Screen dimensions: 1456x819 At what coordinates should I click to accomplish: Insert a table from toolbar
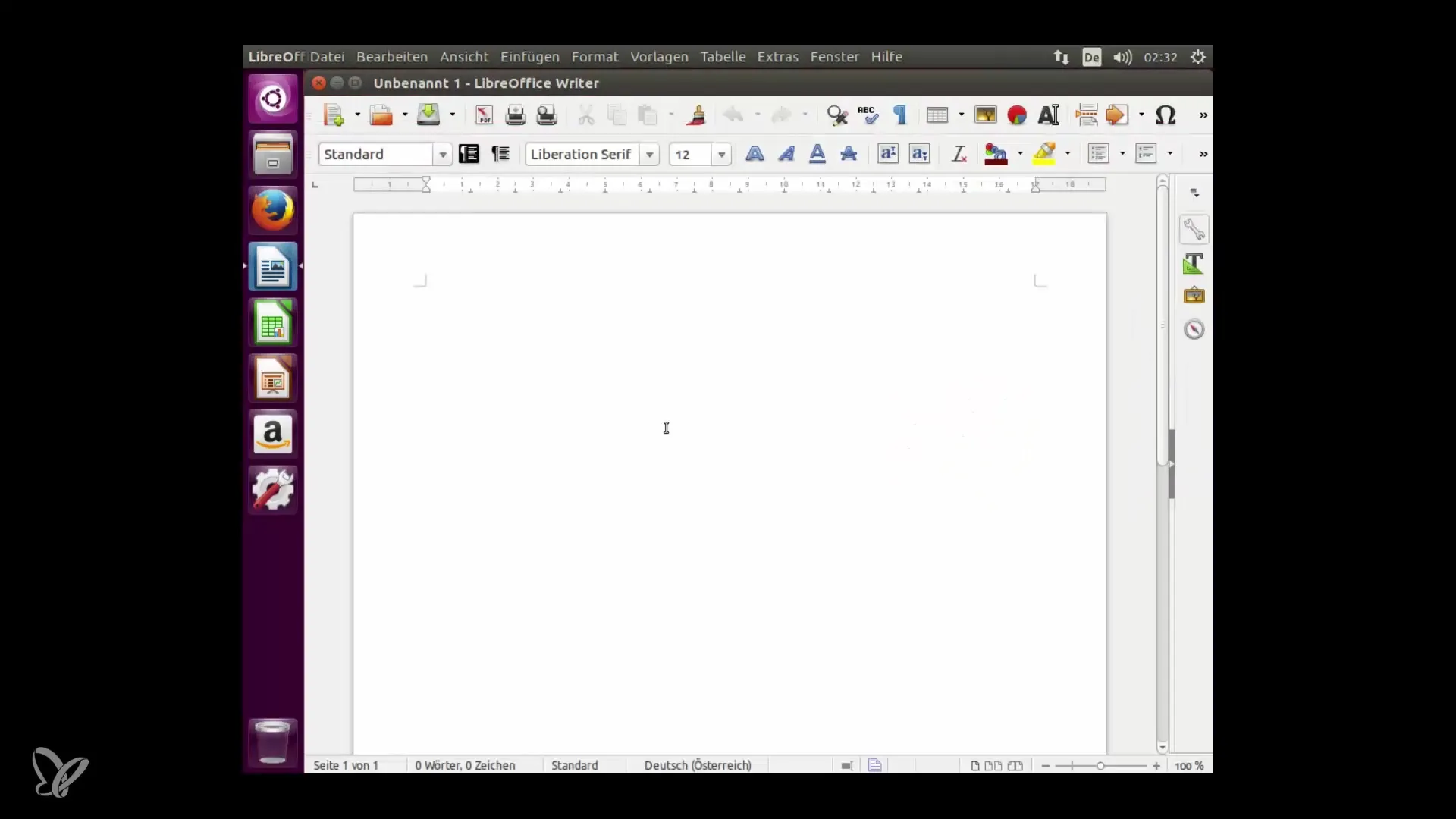pyautogui.click(x=937, y=115)
